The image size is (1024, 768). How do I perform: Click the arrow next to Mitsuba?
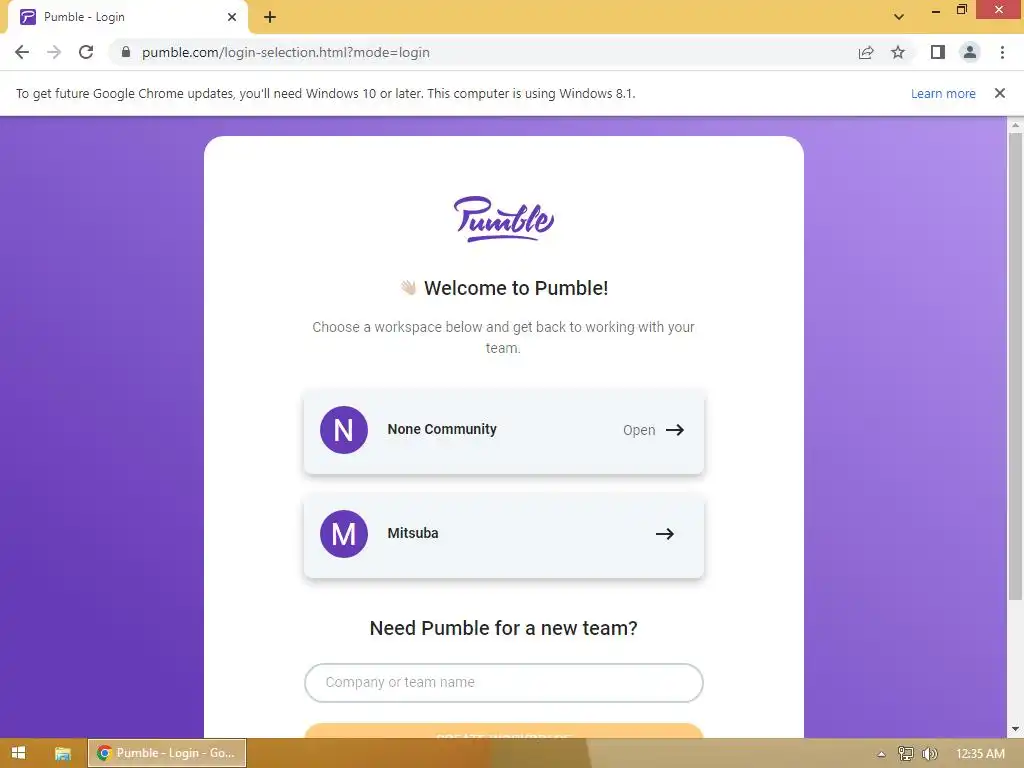(664, 534)
